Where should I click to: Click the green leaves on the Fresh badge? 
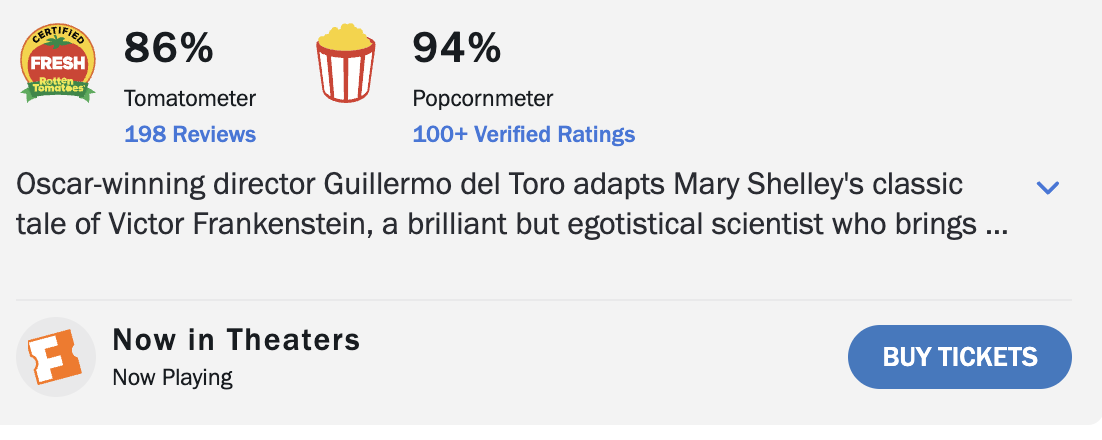[x=35, y=94]
